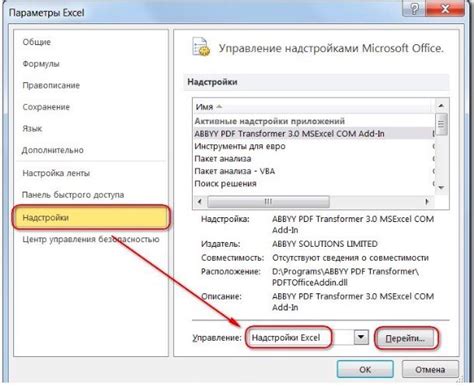
Task: Click the Отмена button
Action: (x=430, y=369)
